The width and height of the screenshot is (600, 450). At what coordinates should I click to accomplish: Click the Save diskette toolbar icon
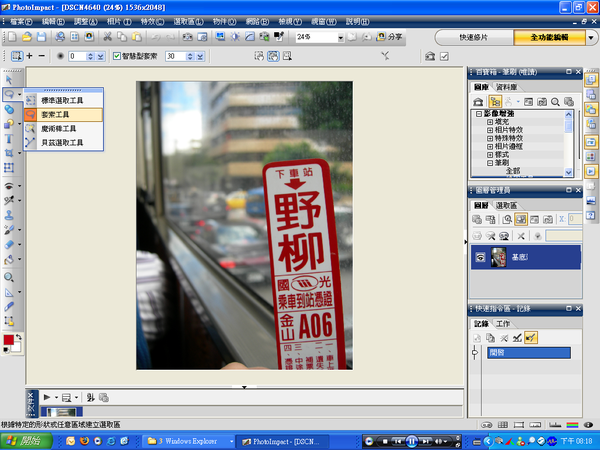pos(41,37)
